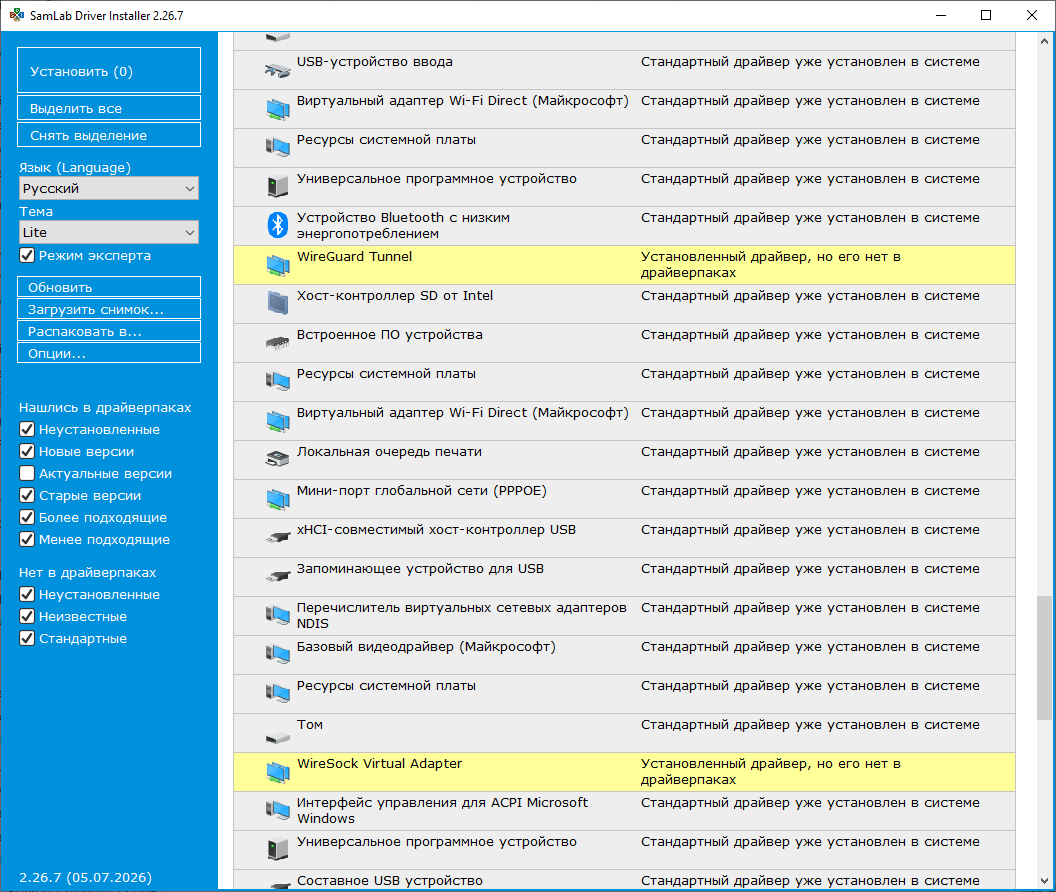Uncheck Стандартные checkbox
The height and width of the screenshot is (892, 1056).
pyautogui.click(x=27, y=639)
